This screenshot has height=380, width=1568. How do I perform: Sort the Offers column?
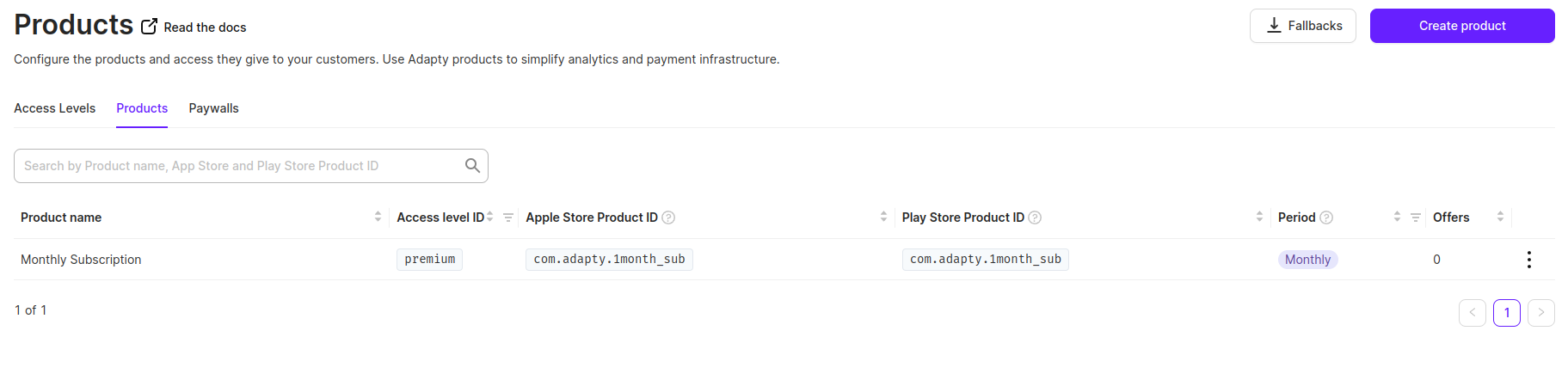(1500, 217)
